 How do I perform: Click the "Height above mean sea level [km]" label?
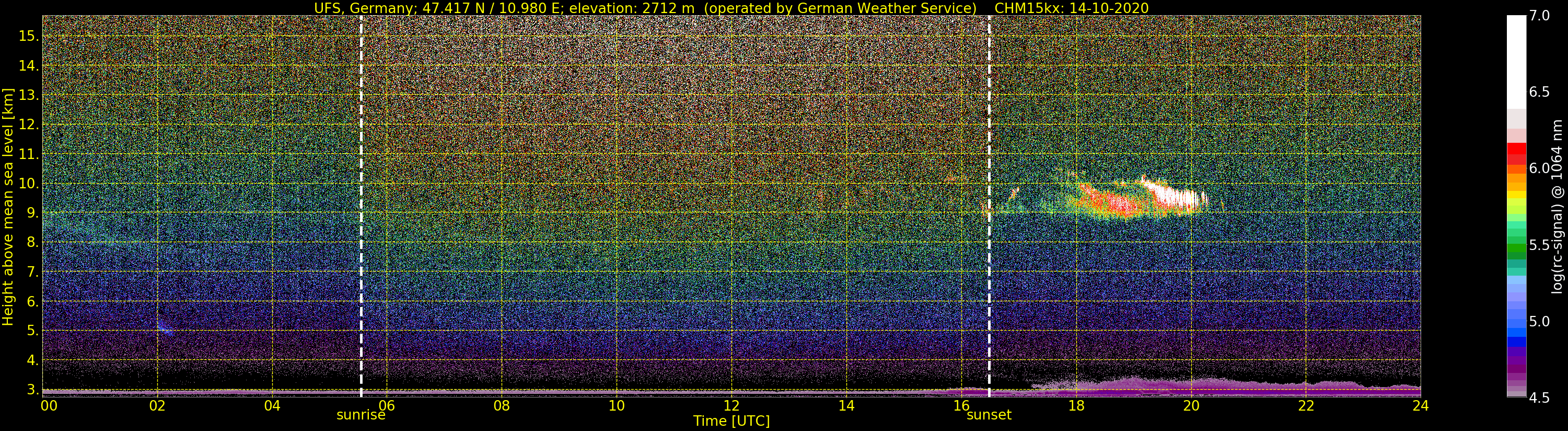(x=8, y=207)
